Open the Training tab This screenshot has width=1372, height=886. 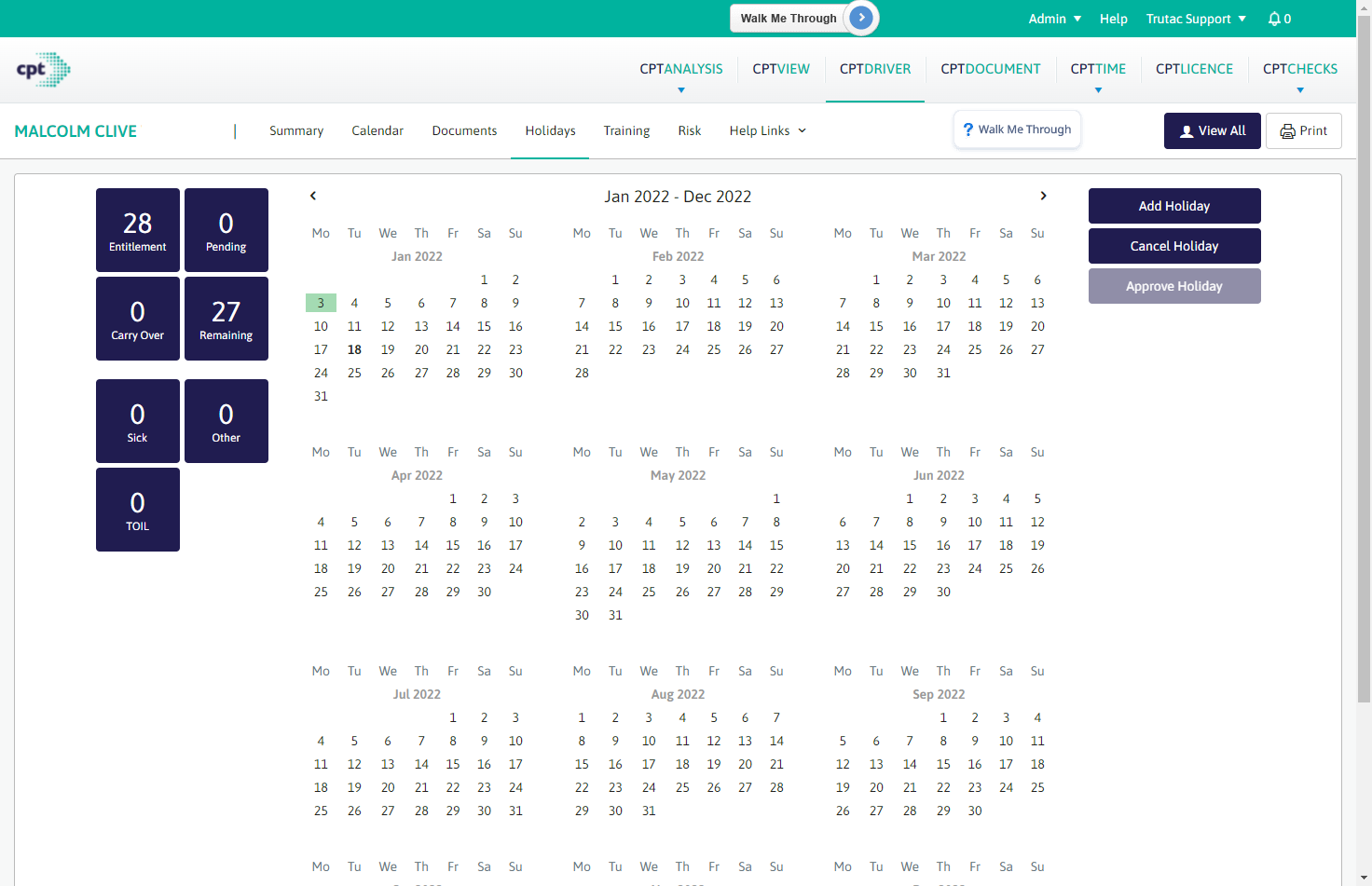[x=626, y=131]
